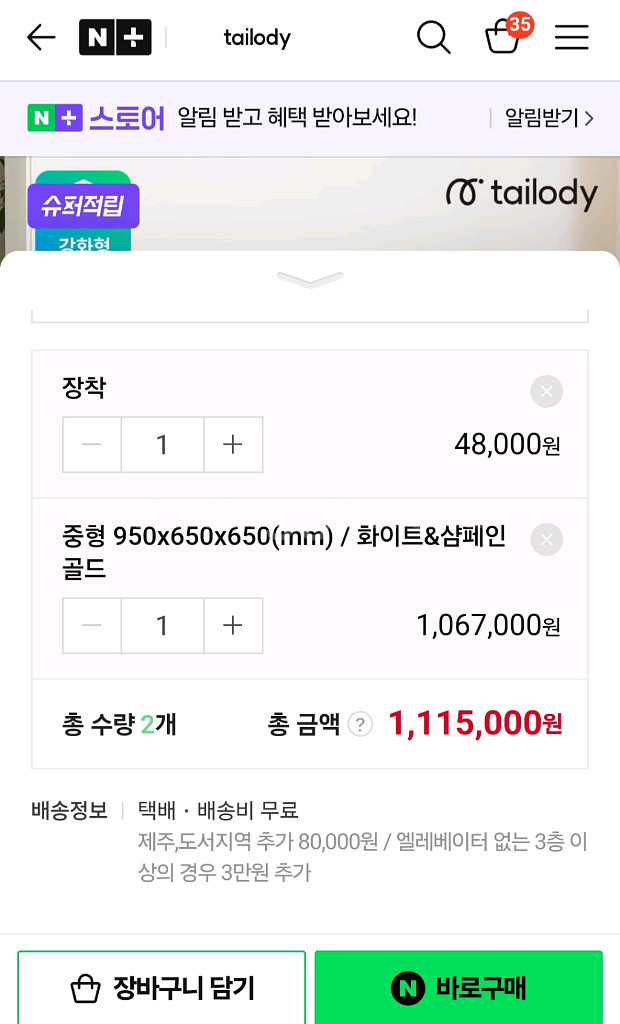Open search with the magnifier icon
This screenshot has width=620, height=1024.
(x=433, y=38)
